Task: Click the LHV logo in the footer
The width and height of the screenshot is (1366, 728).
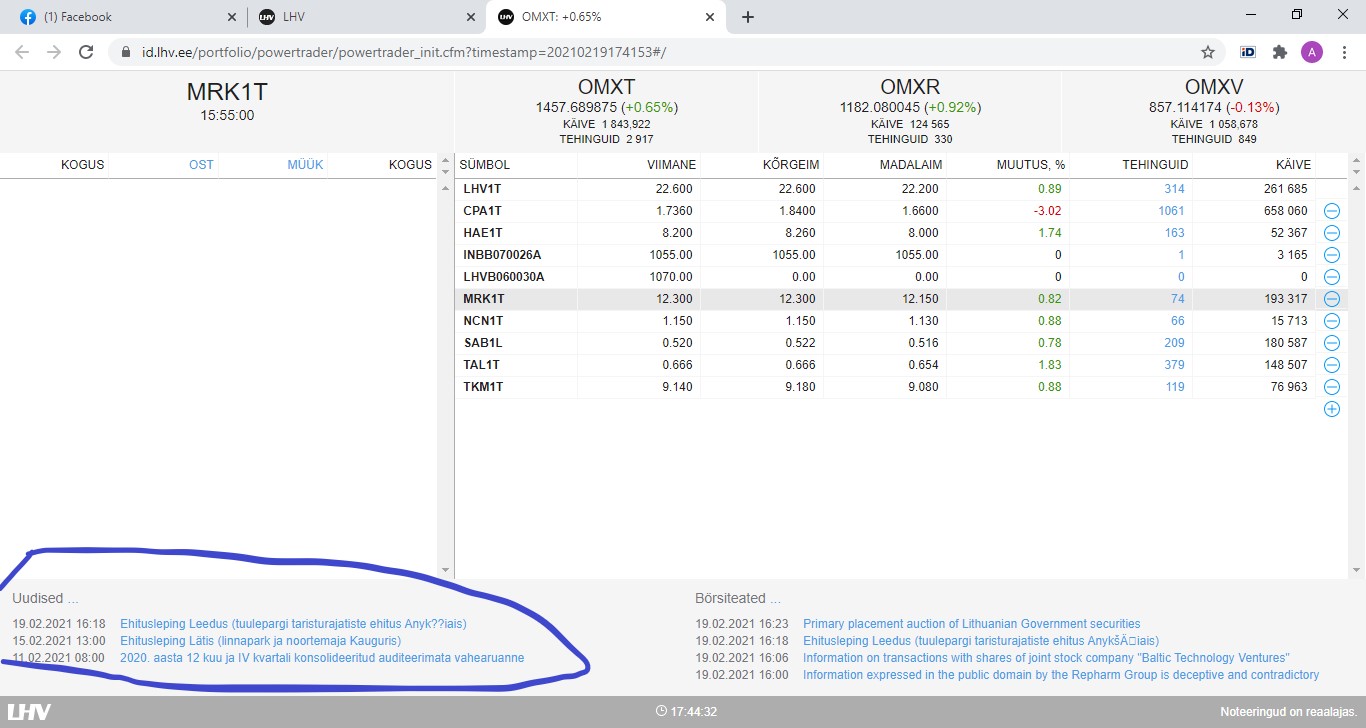Action: [29, 712]
